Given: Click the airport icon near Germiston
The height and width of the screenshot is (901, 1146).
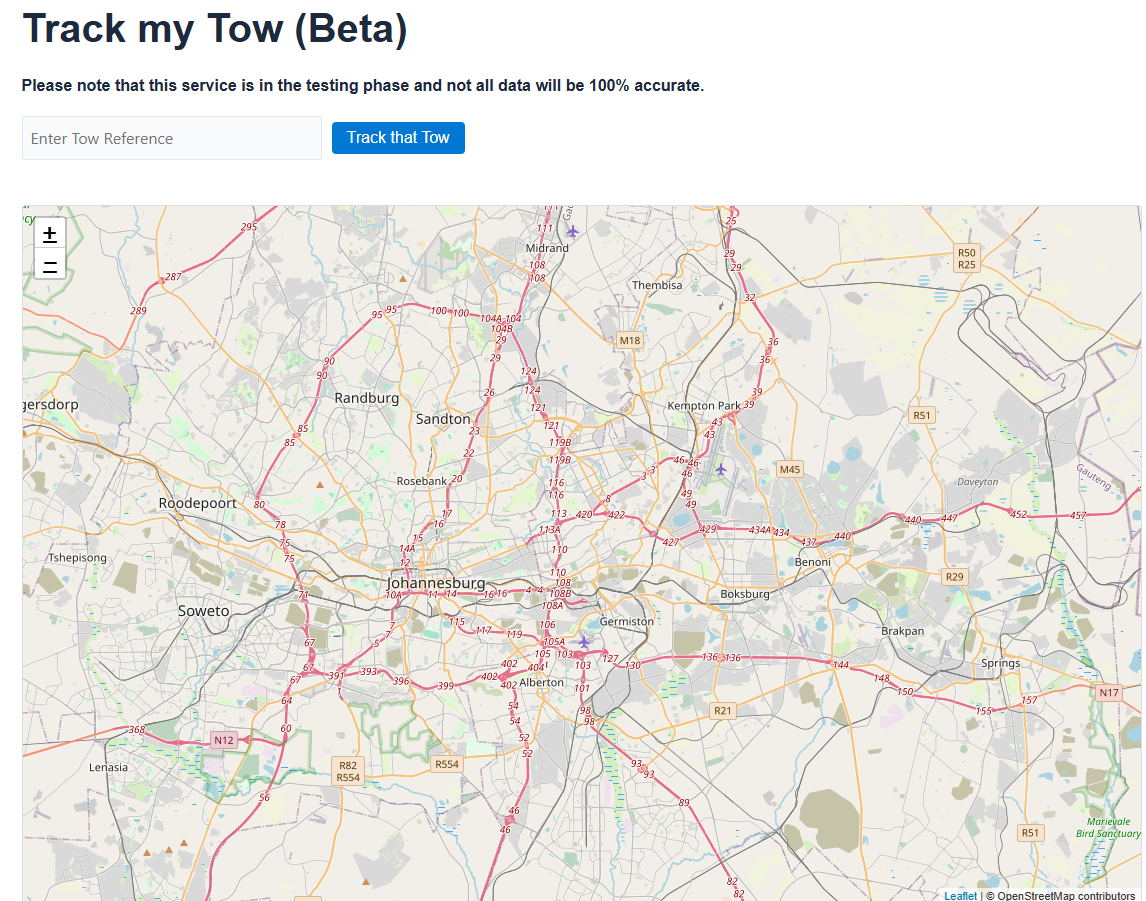Looking at the screenshot, I should [x=584, y=642].
